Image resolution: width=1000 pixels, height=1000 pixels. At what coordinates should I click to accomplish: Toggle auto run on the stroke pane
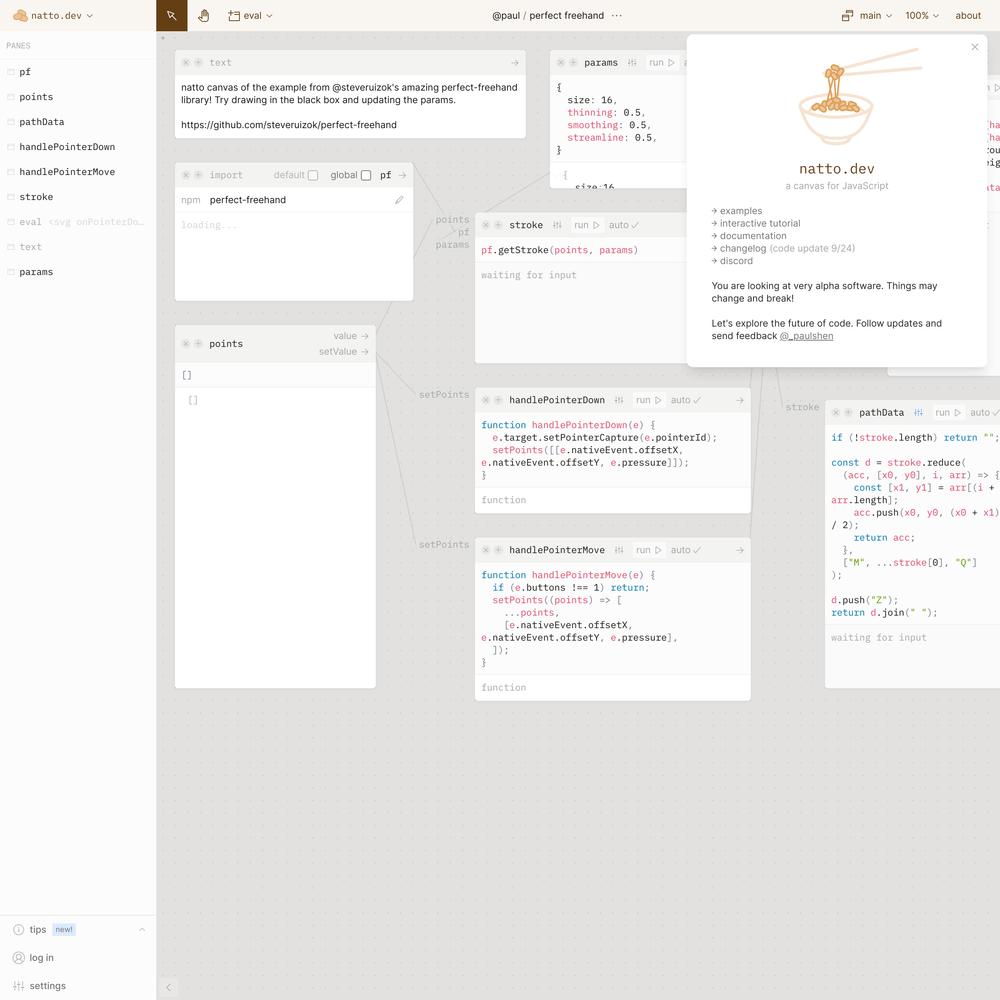[x=623, y=225]
